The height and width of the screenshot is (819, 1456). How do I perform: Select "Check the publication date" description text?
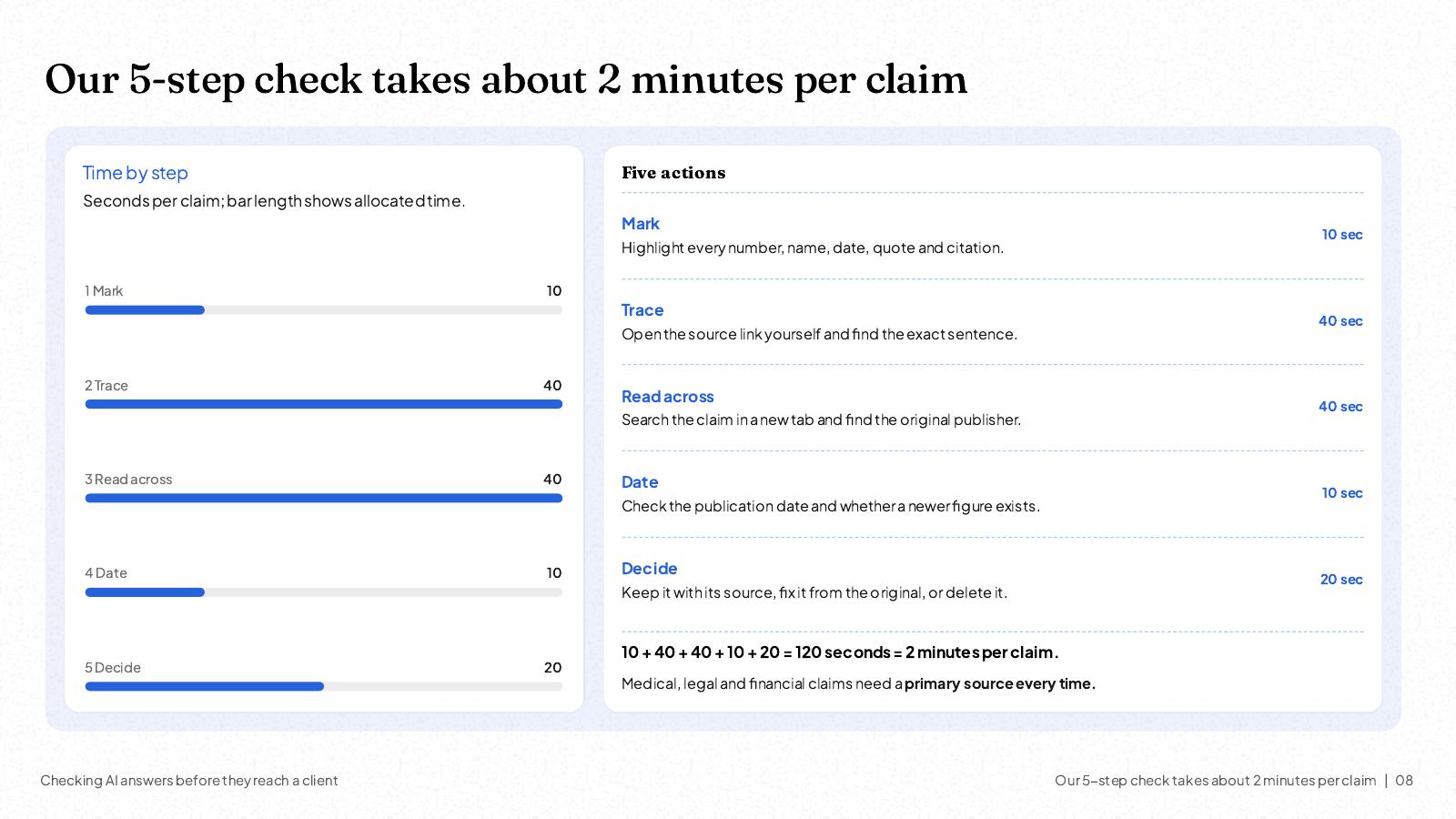(831, 506)
